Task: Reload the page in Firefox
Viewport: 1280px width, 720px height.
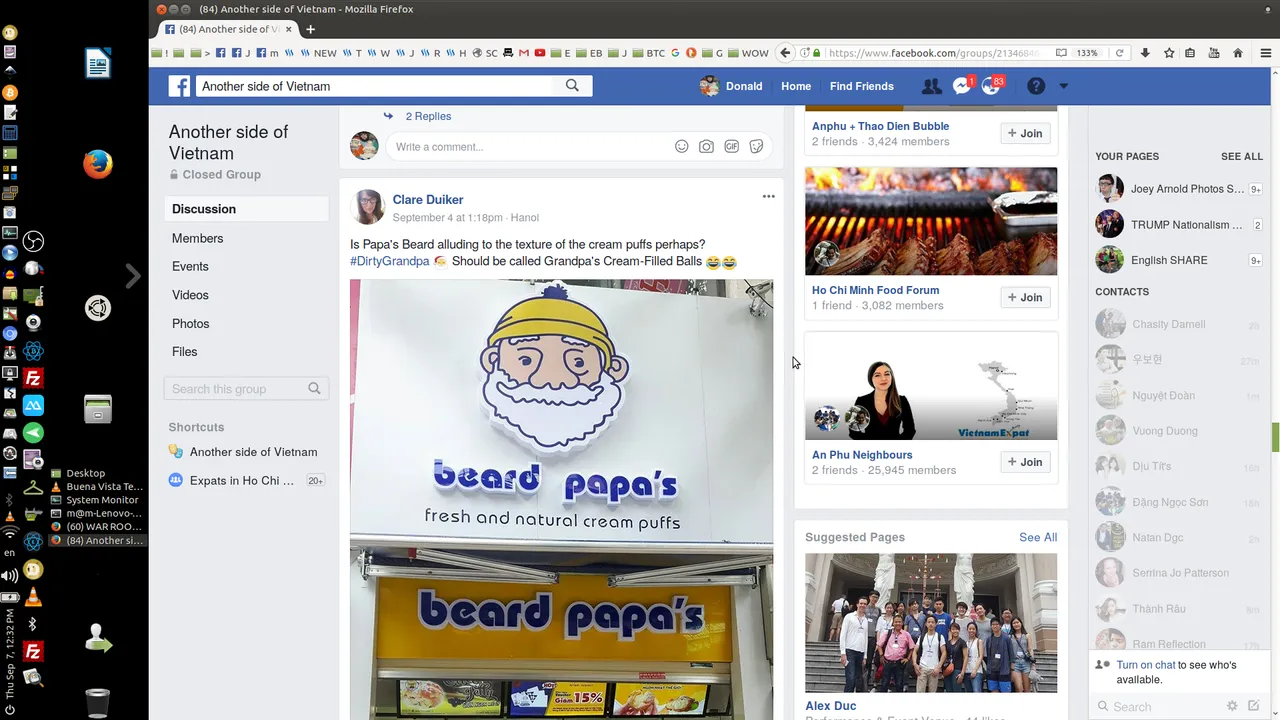Action: pyautogui.click(x=1119, y=53)
